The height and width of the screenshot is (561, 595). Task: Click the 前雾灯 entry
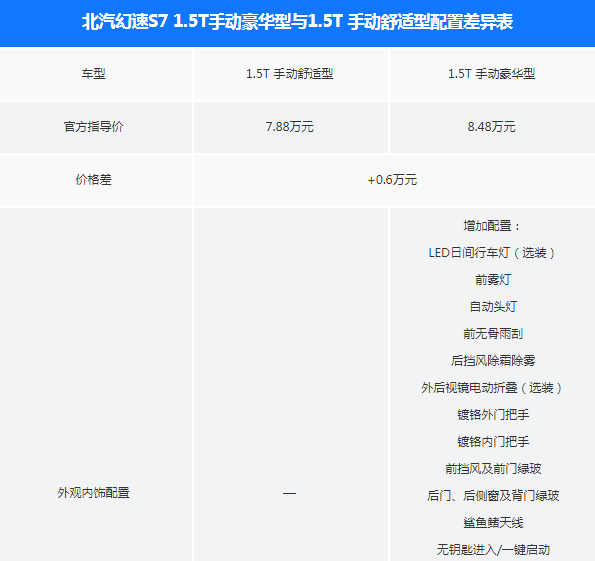coord(493,280)
